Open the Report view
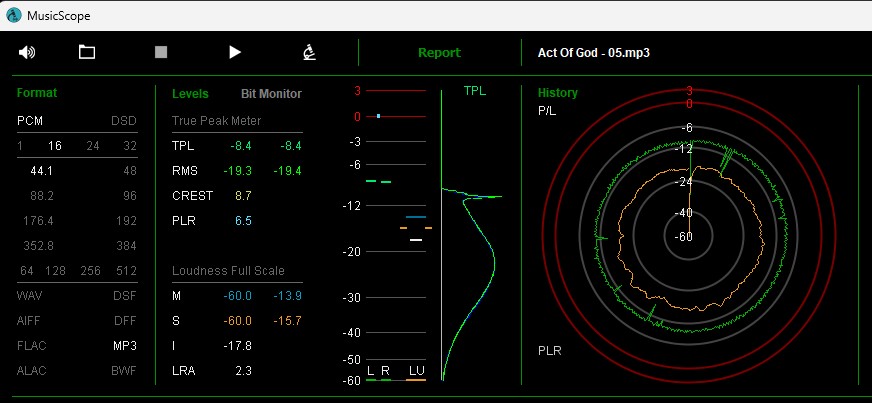This screenshot has height=403, width=872. (439, 53)
